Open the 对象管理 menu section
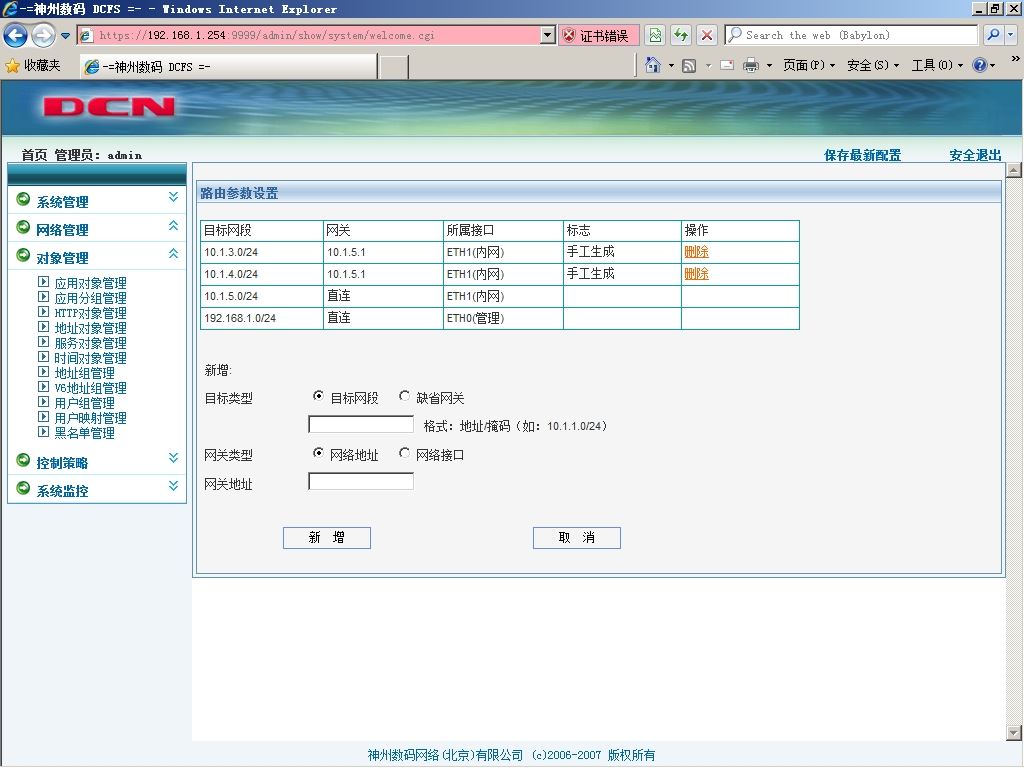The height and width of the screenshot is (768, 1024). tap(62, 258)
